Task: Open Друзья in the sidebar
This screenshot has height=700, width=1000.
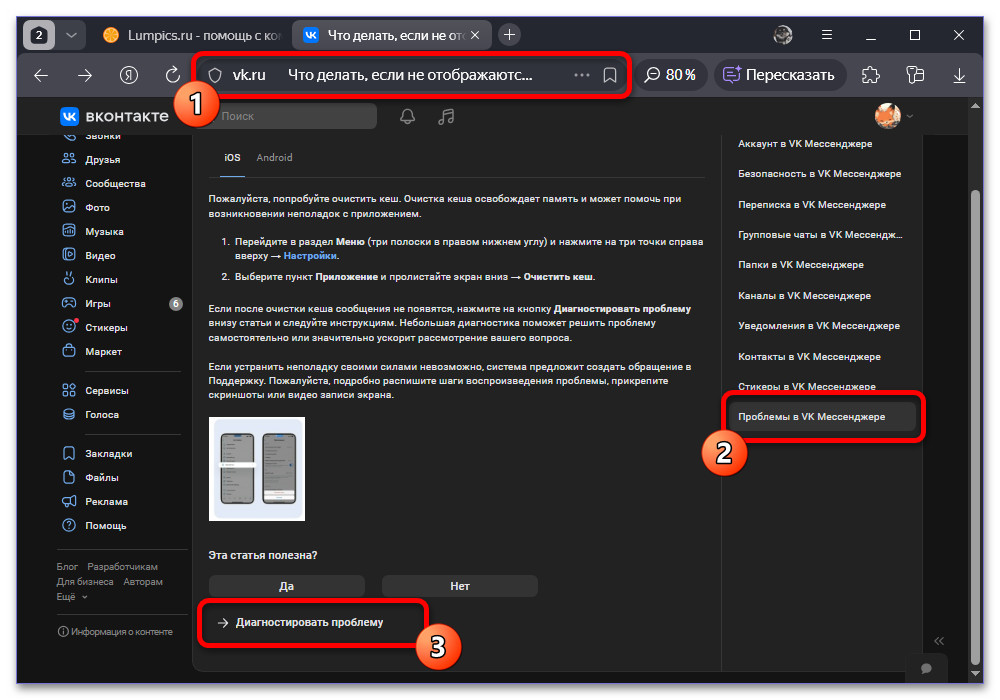Action: [102, 159]
